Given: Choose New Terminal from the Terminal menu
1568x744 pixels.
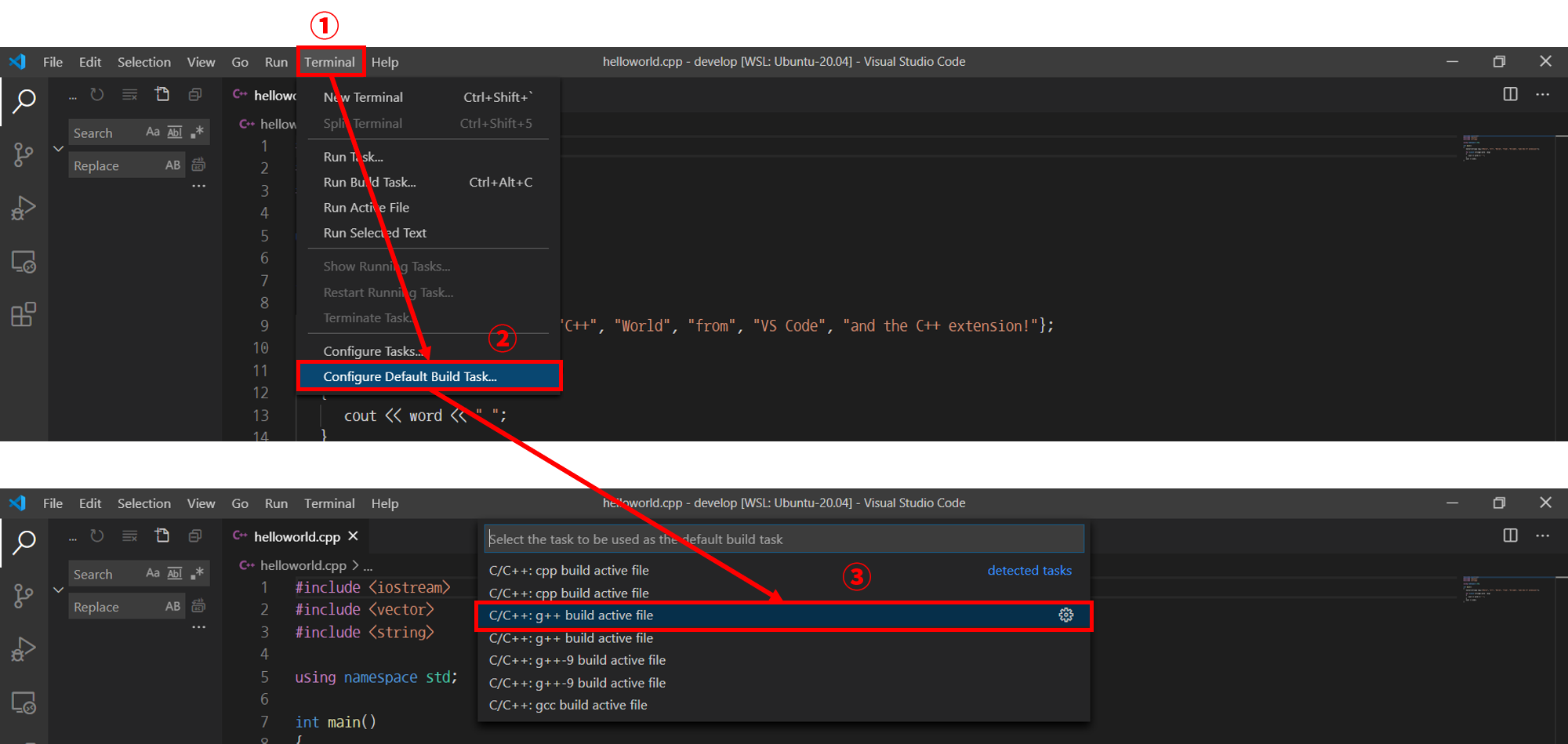Looking at the screenshot, I should click(x=428, y=97).
